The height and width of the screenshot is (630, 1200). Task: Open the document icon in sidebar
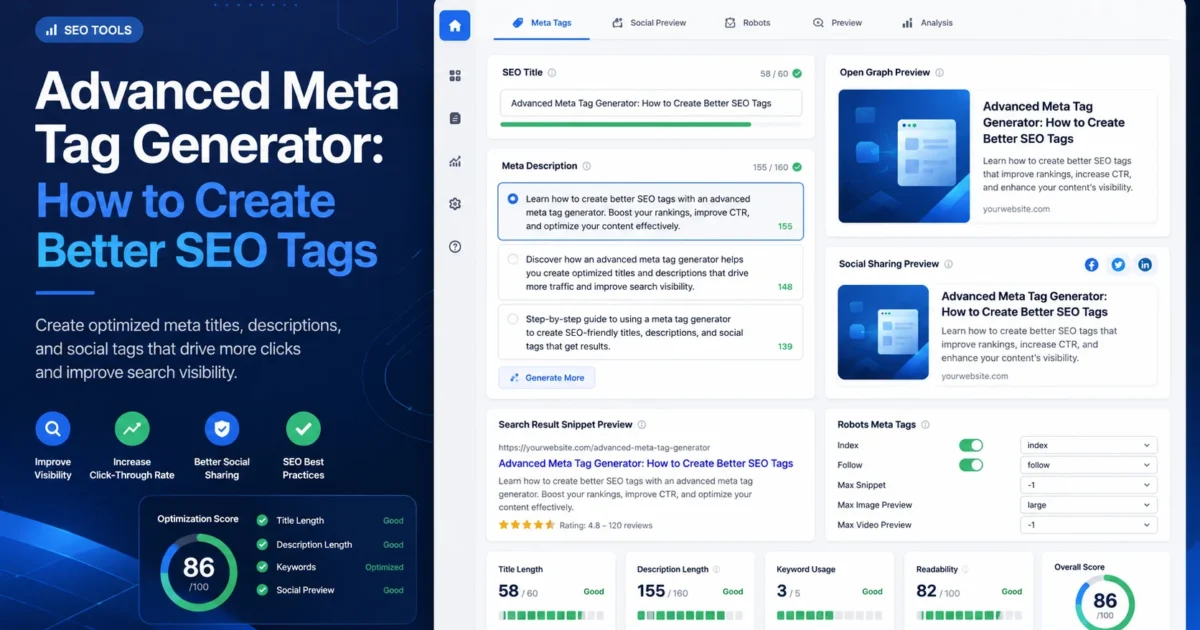point(455,118)
